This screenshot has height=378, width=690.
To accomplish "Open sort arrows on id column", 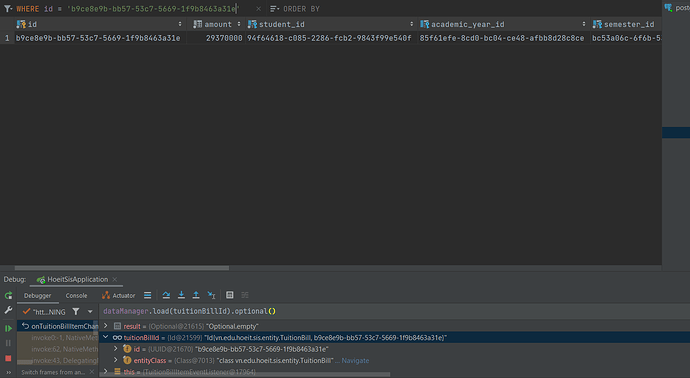I will click(x=180, y=24).
